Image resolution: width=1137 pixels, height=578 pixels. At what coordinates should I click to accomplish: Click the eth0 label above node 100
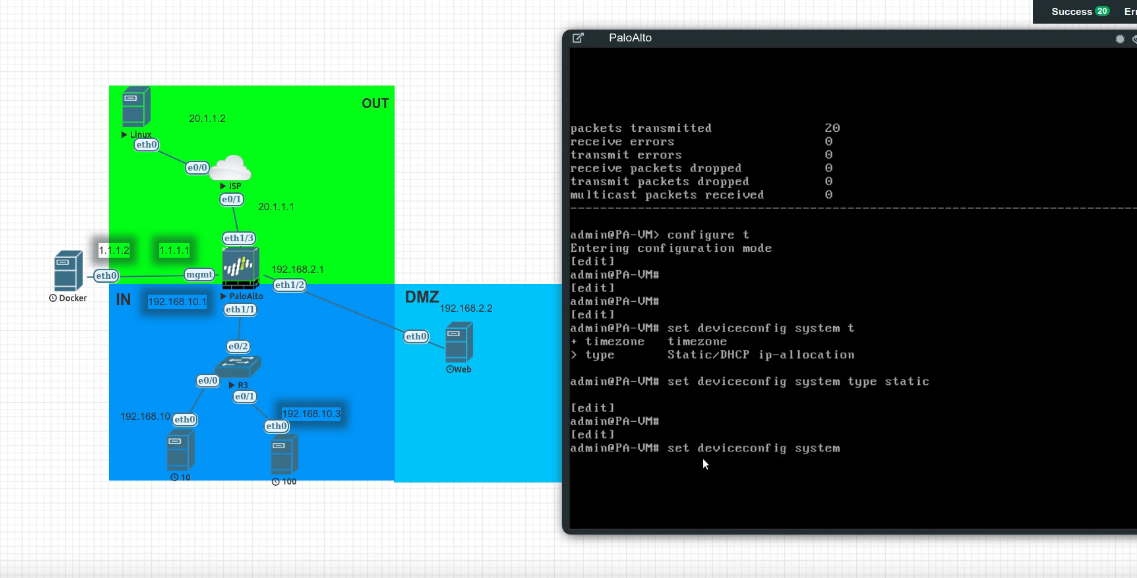(276, 426)
